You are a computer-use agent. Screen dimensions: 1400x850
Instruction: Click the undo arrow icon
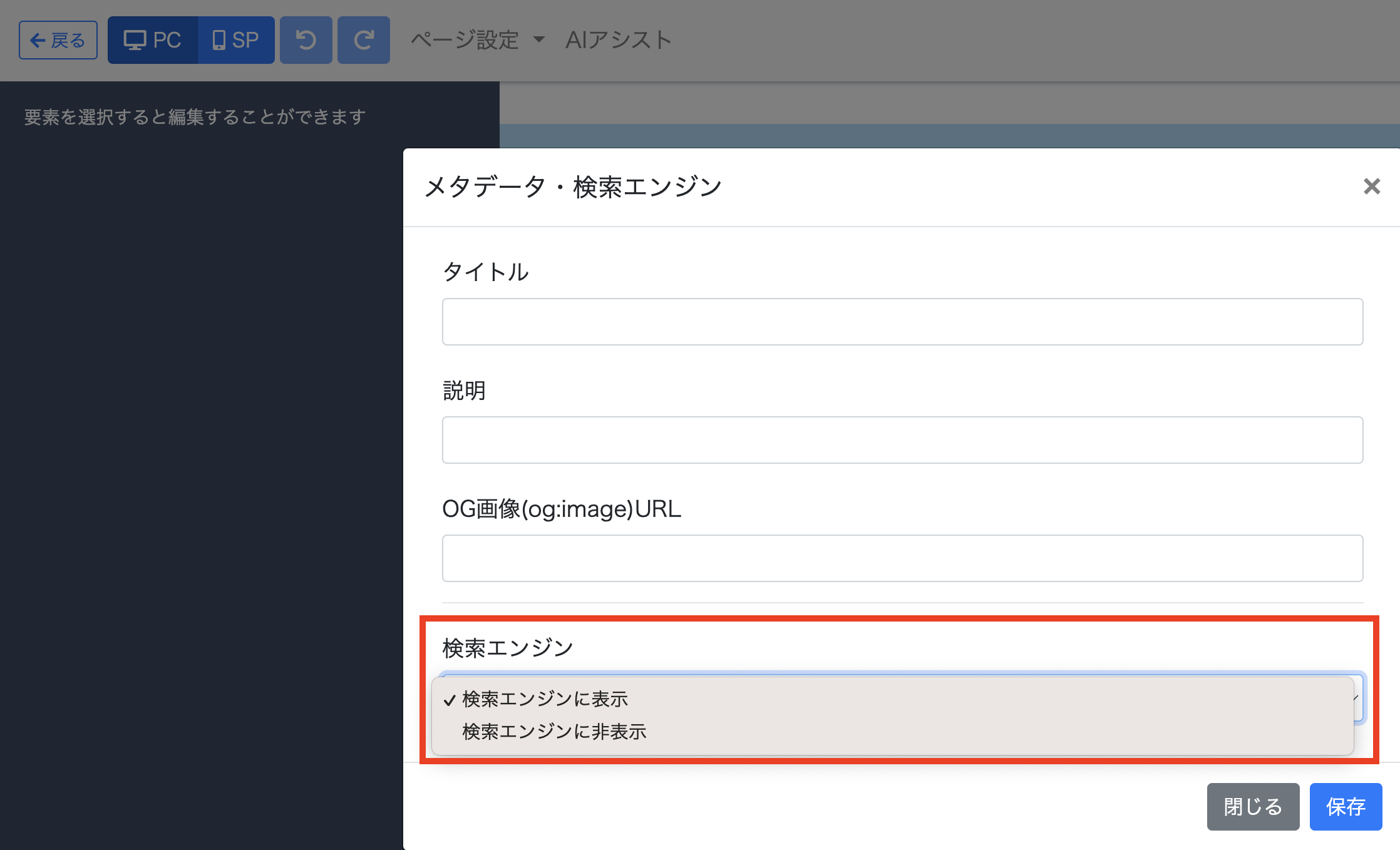point(306,40)
